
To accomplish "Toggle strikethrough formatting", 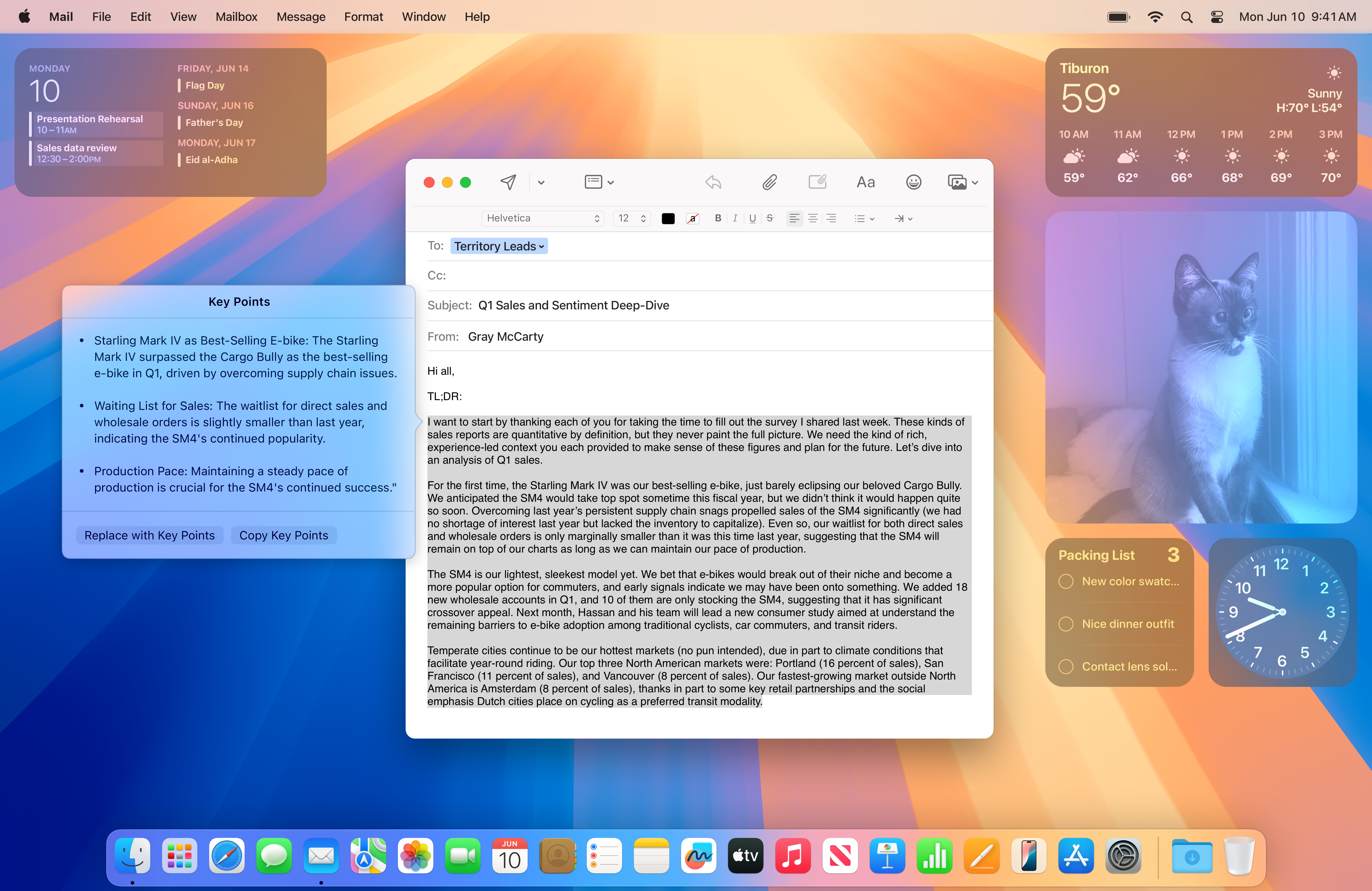I will coord(769,218).
